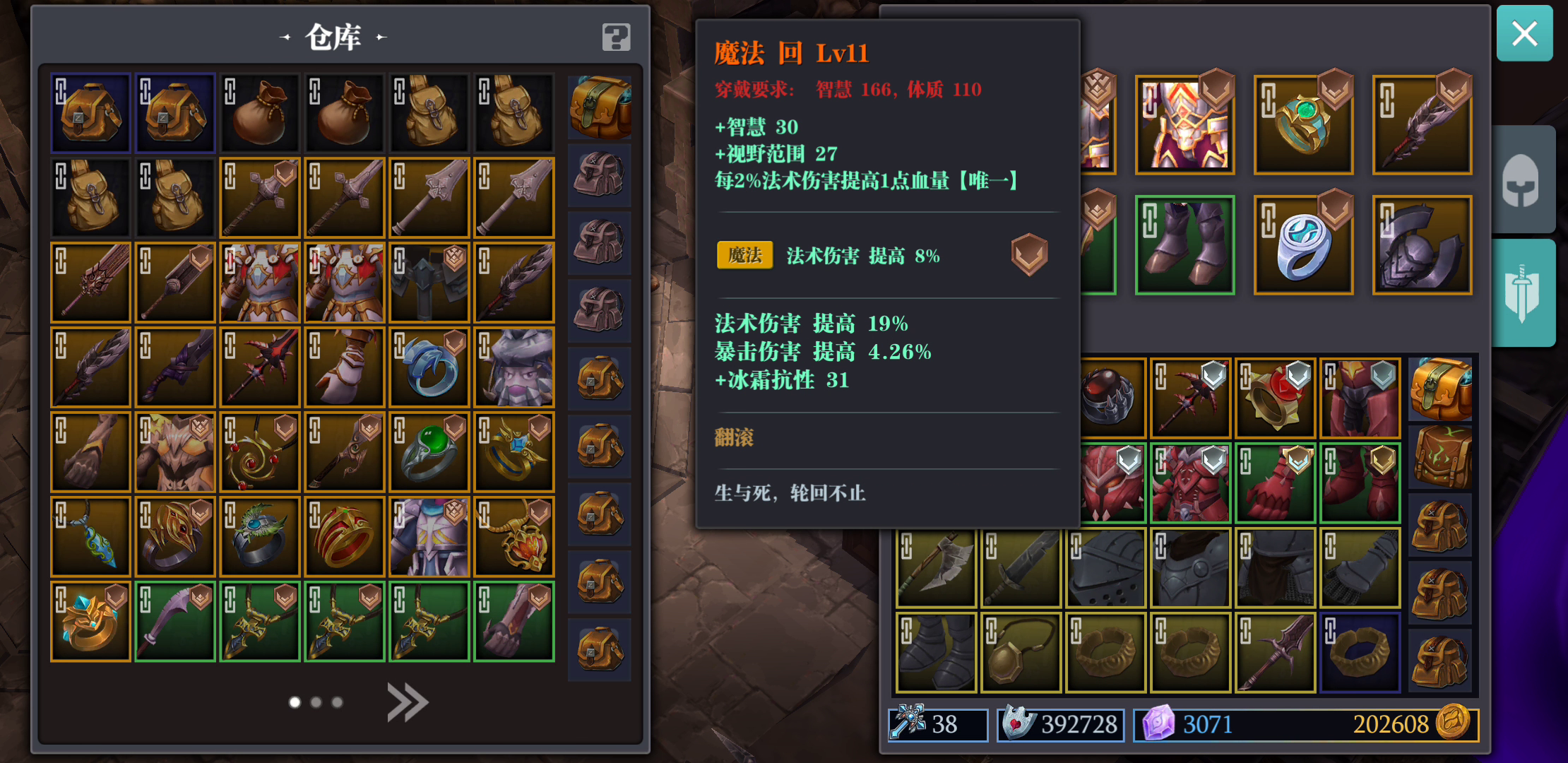
Task: Choose the blue swirl ring in warehouse
Action: (x=429, y=367)
